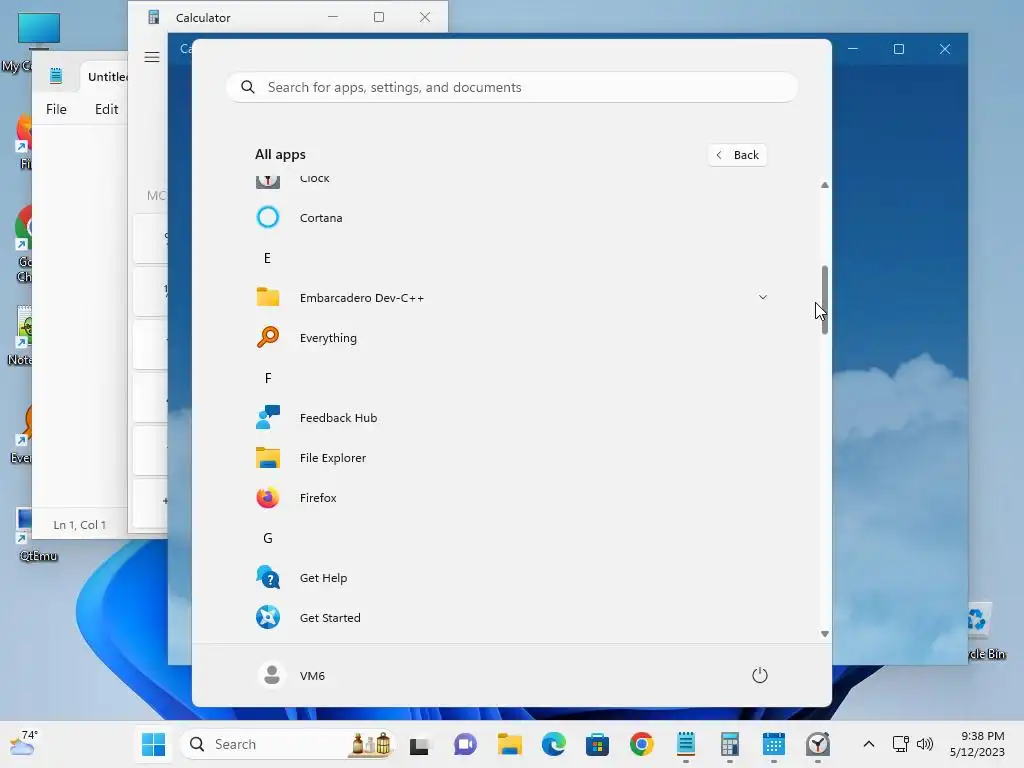Jump to letter G section header
1024x768 pixels.
pyautogui.click(x=268, y=538)
